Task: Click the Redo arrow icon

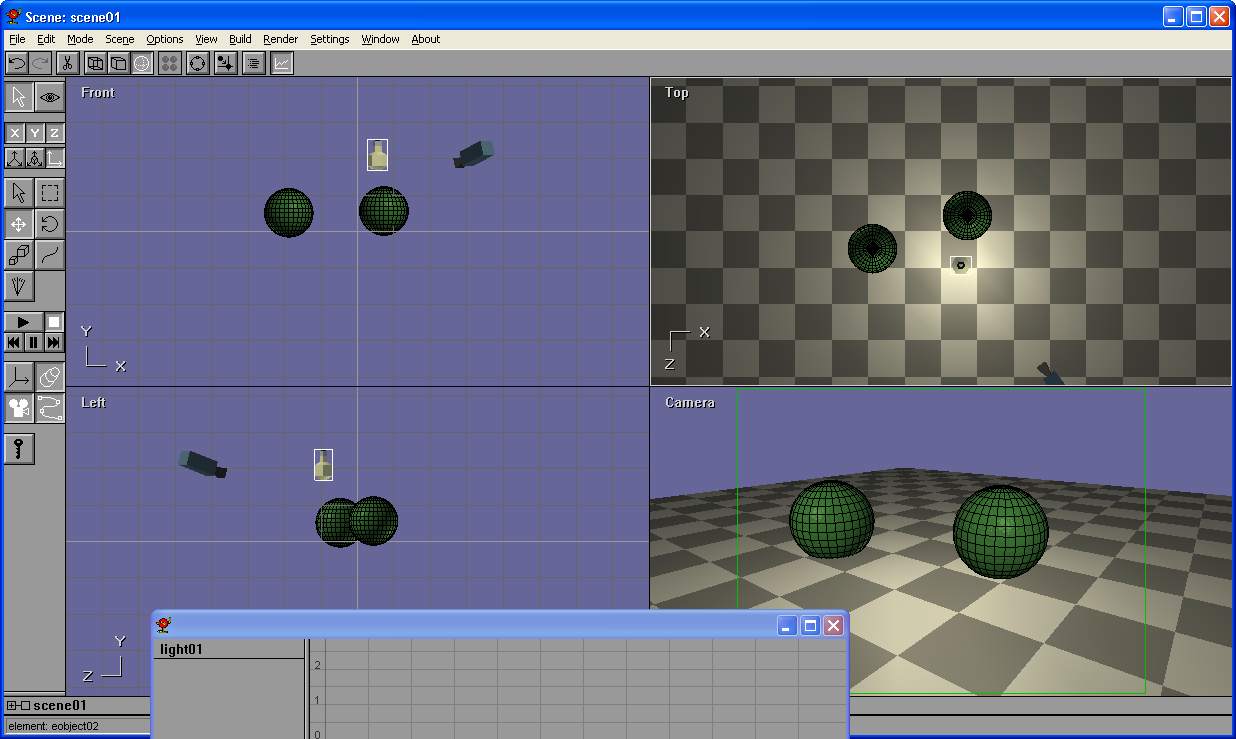Action: click(x=40, y=63)
